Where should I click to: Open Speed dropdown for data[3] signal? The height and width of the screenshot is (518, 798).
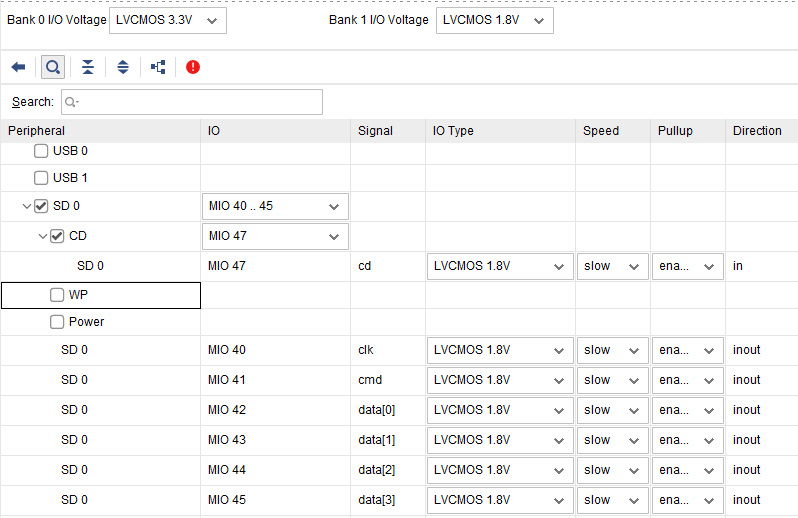point(613,501)
